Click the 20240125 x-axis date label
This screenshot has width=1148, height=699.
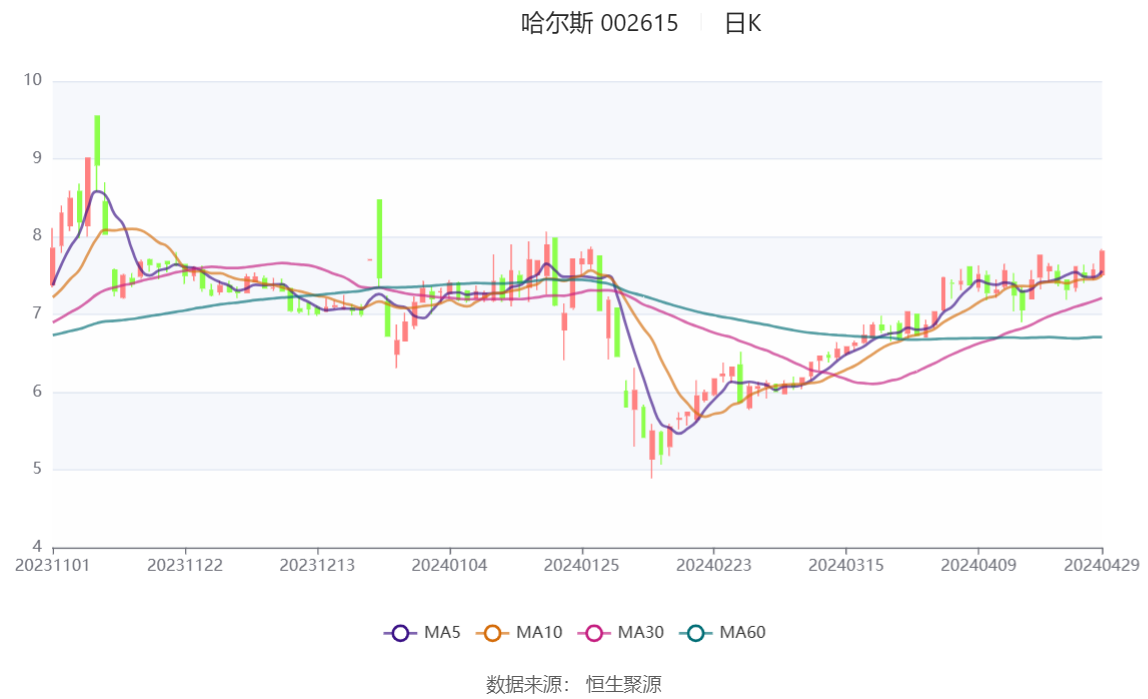point(581,566)
